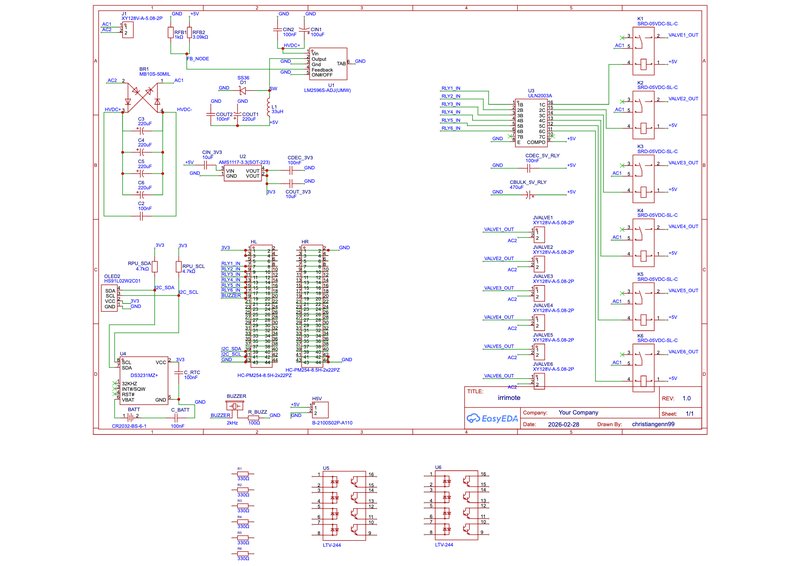Click the drawn-by name 'christiangenn99'
This screenshot has width=800, height=566.
tap(653, 425)
